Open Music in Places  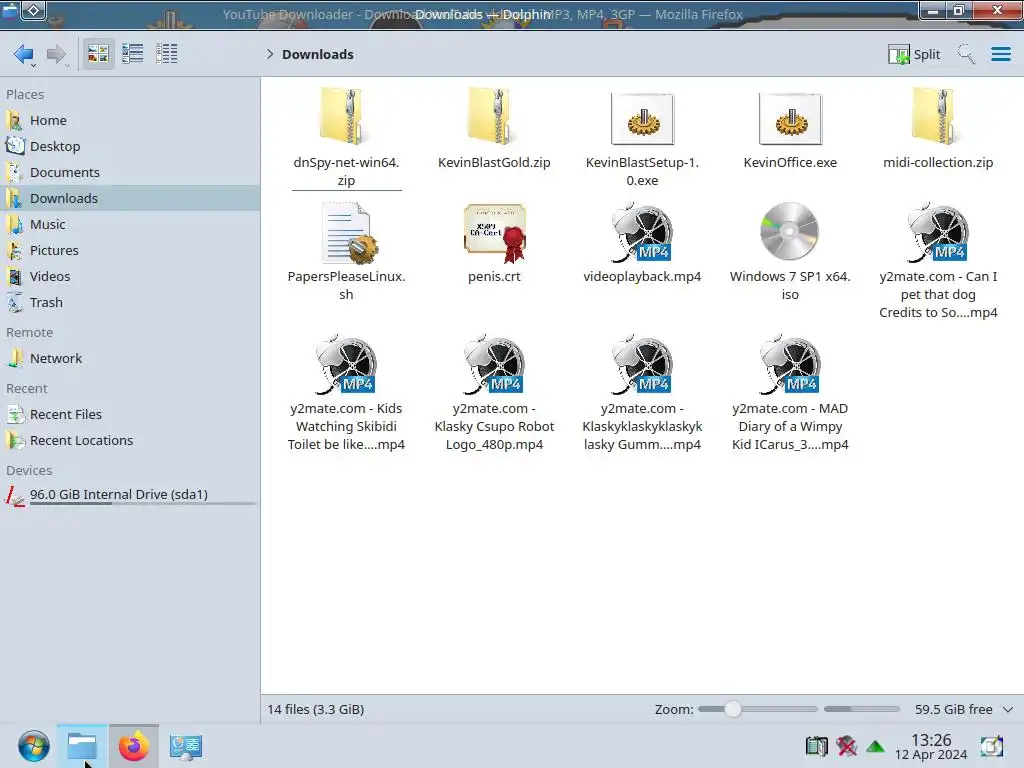coord(131,224)
